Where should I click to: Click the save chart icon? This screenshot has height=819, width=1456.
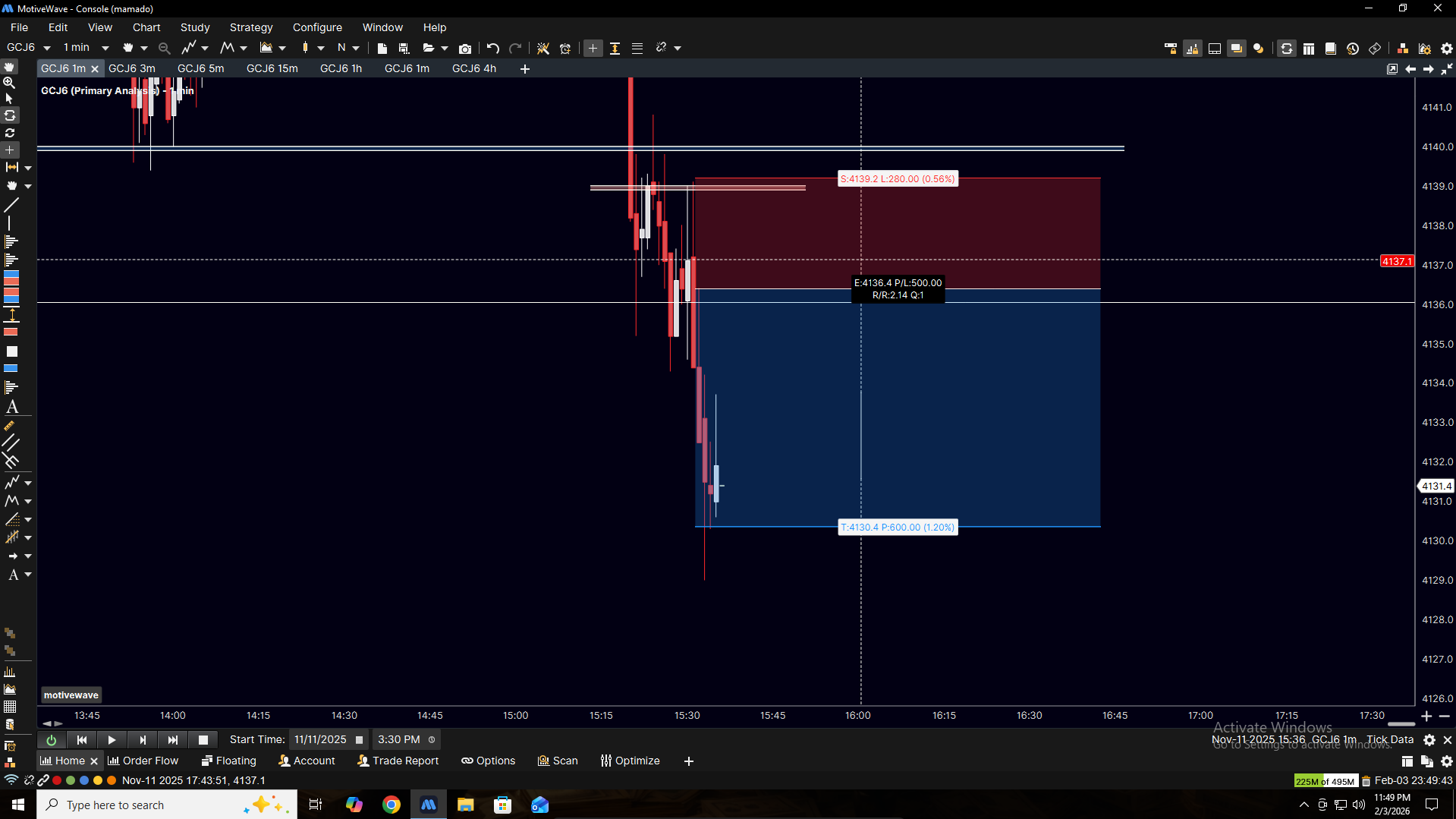(404, 48)
